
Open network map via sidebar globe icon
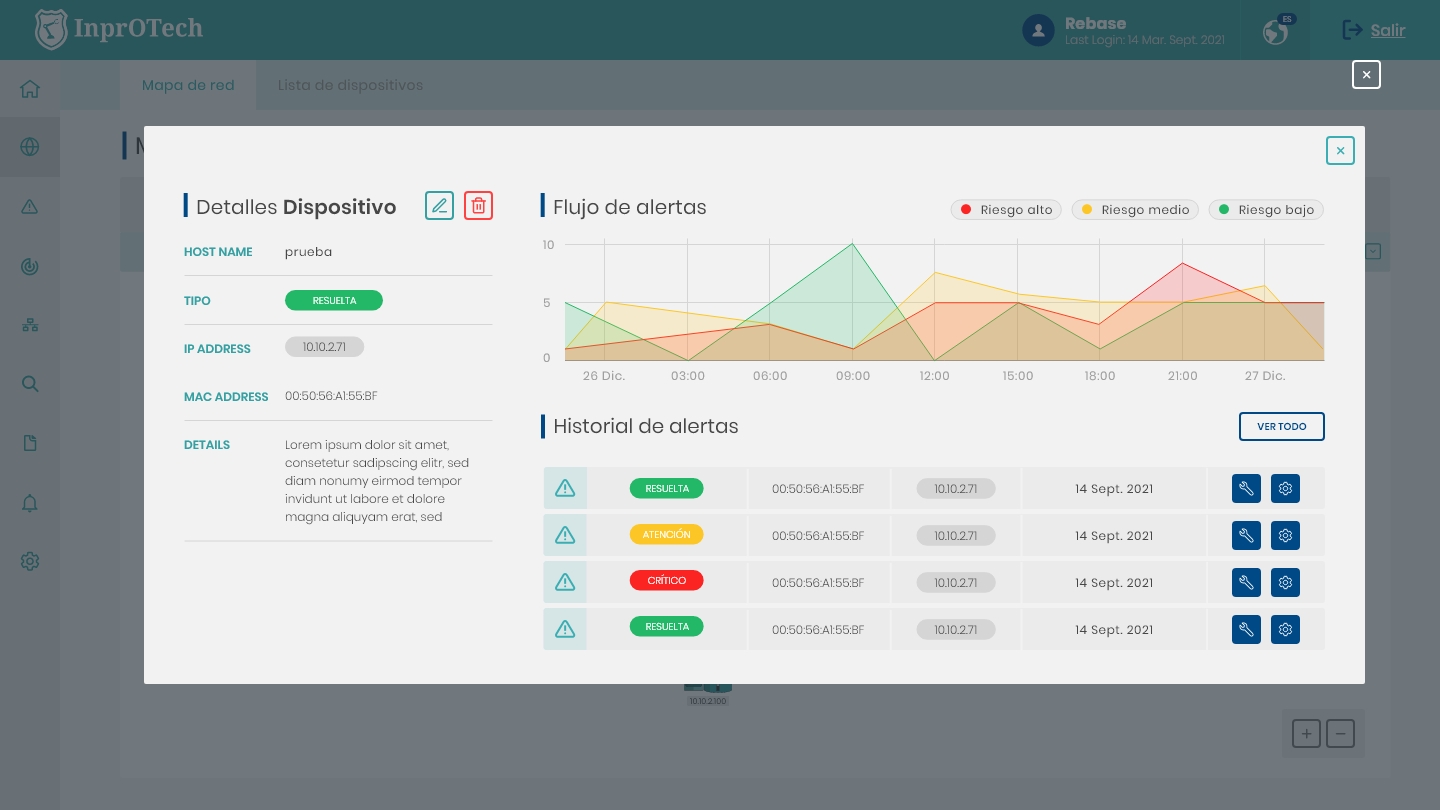tap(30, 147)
